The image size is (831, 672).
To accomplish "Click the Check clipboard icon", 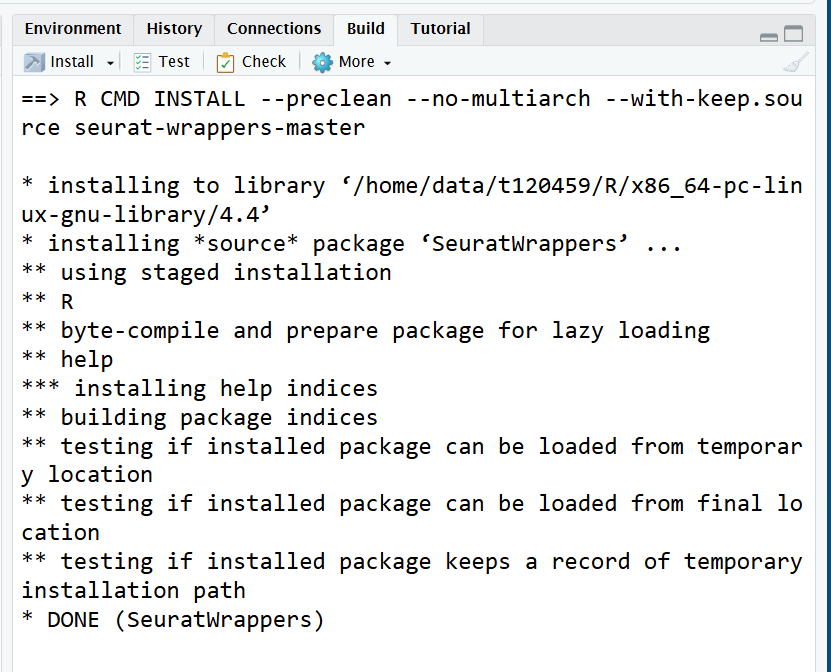I will [225, 62].
